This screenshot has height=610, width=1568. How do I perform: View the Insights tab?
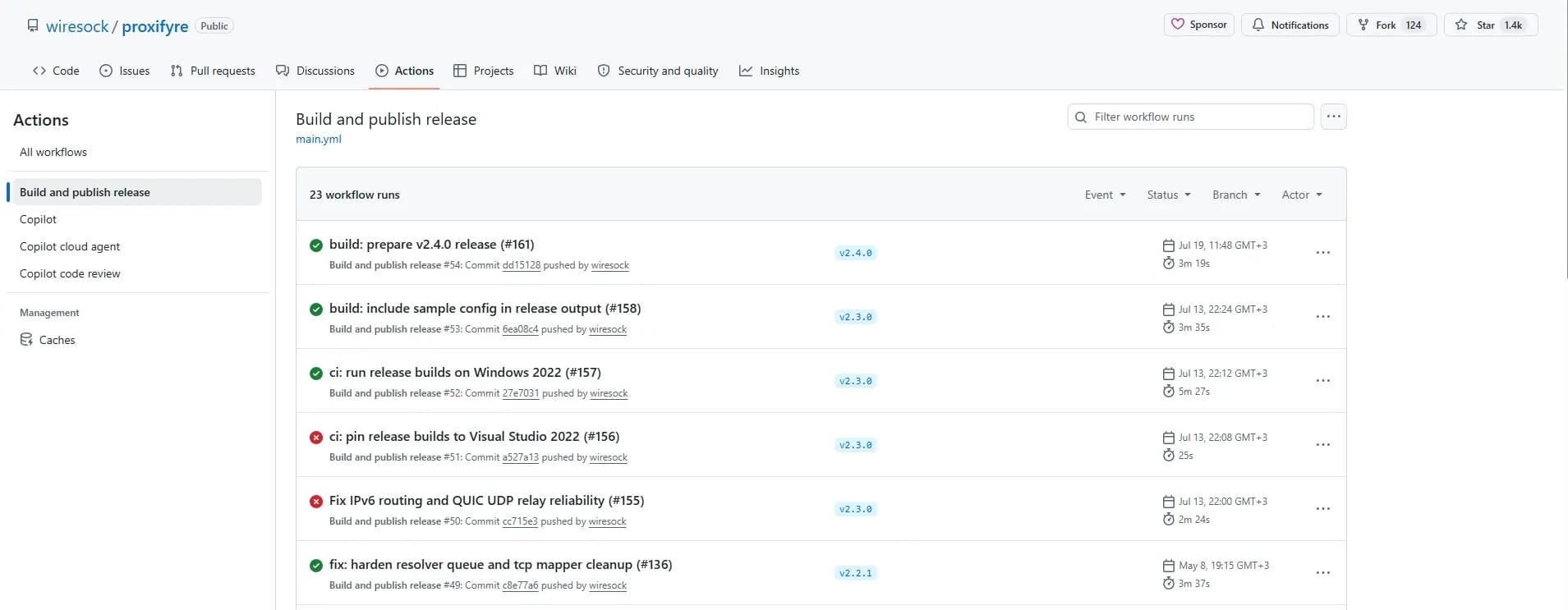coord(770,71)
